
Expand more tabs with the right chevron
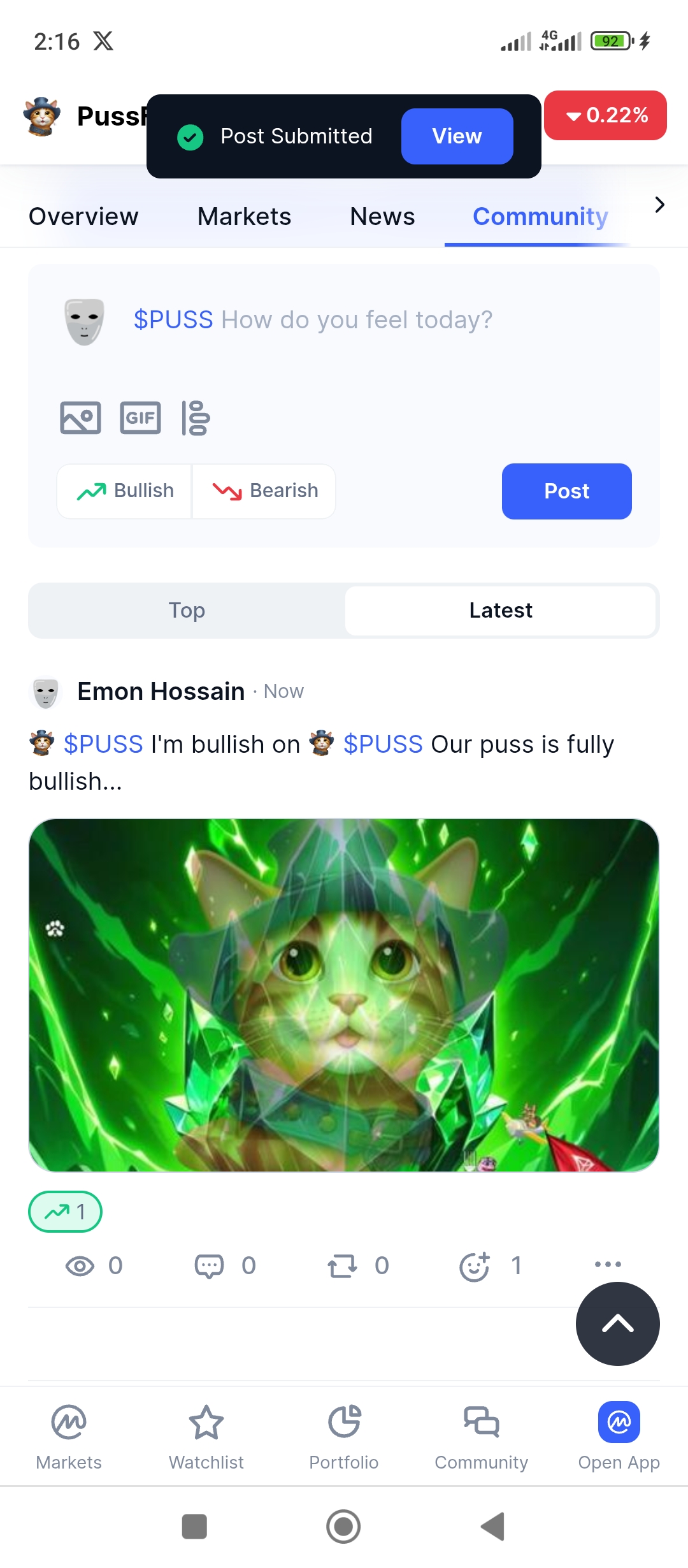tap(659, 205)
